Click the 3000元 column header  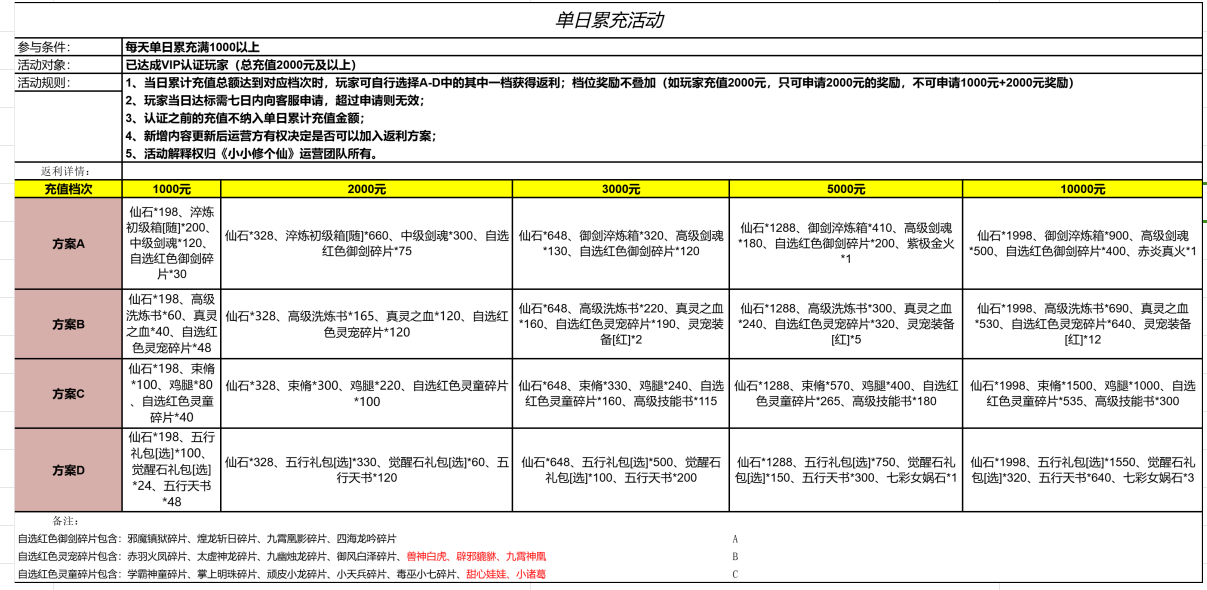[x=620, y=189]
